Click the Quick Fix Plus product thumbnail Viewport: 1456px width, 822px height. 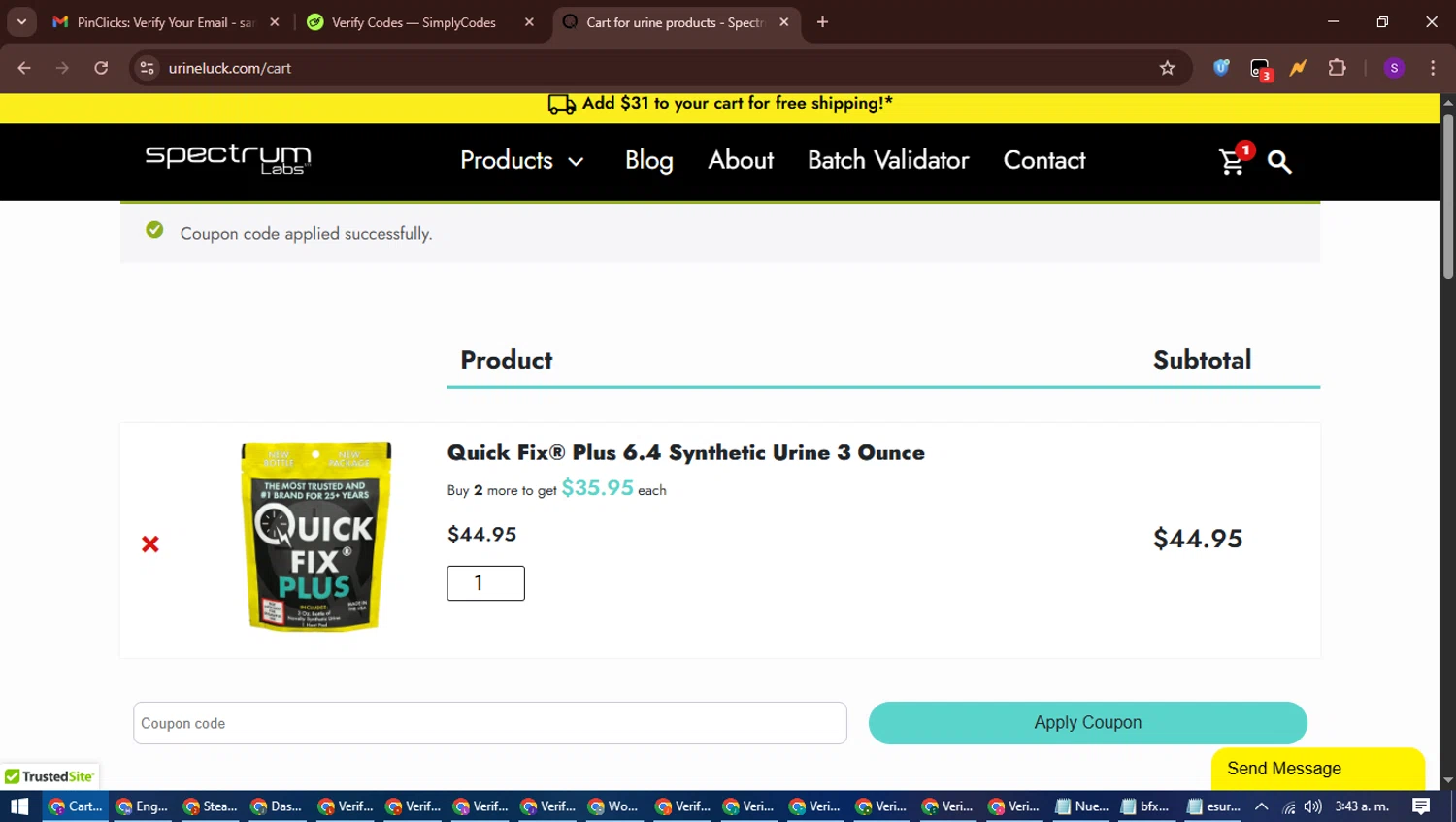tap(316, 536)
